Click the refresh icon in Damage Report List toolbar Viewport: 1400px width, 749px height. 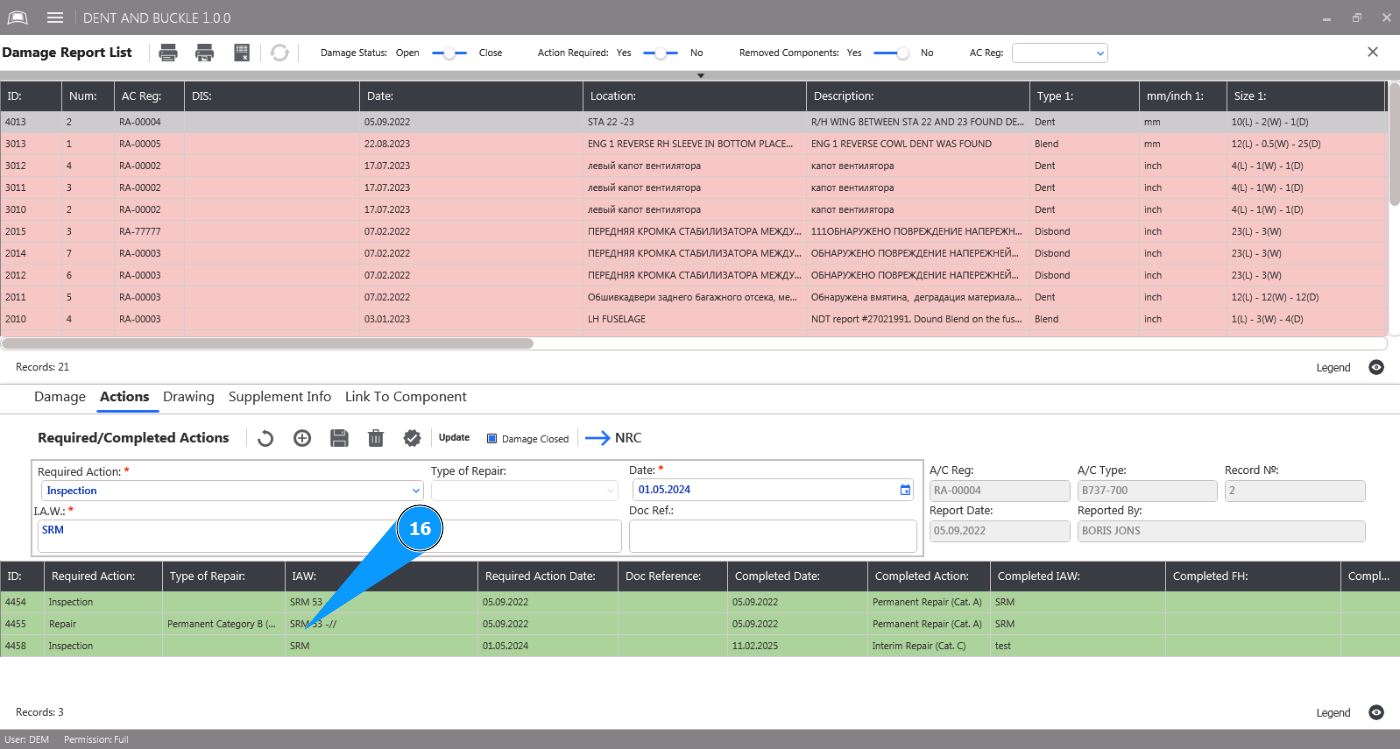[x=280, y=53]
